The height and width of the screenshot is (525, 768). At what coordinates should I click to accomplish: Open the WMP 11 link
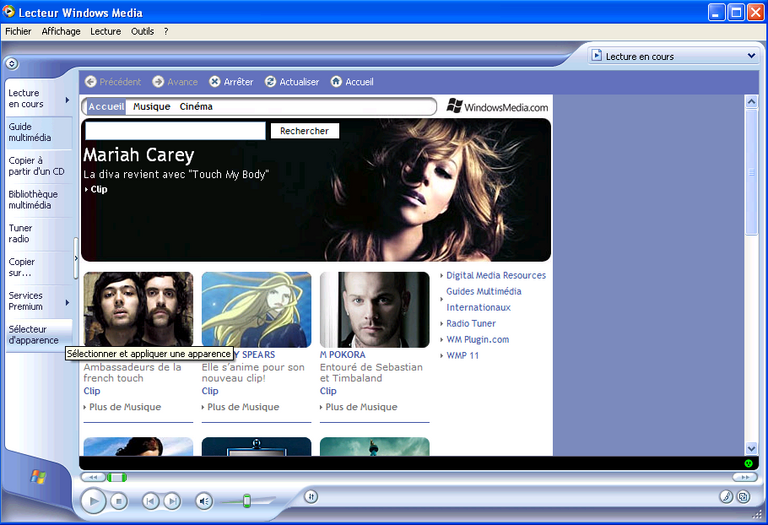point(462,356)
